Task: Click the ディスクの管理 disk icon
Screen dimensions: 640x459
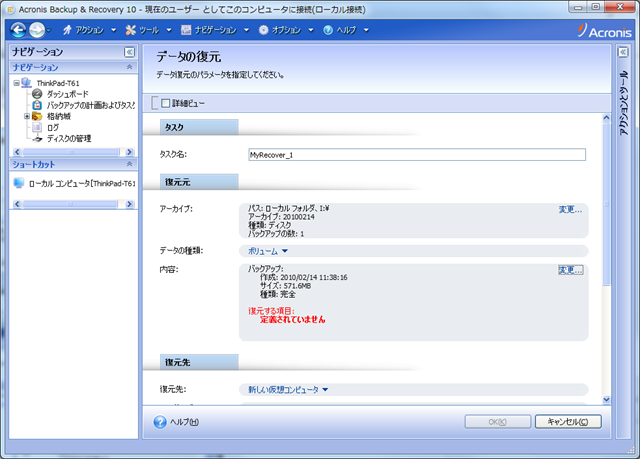Action: click(37, 139)
